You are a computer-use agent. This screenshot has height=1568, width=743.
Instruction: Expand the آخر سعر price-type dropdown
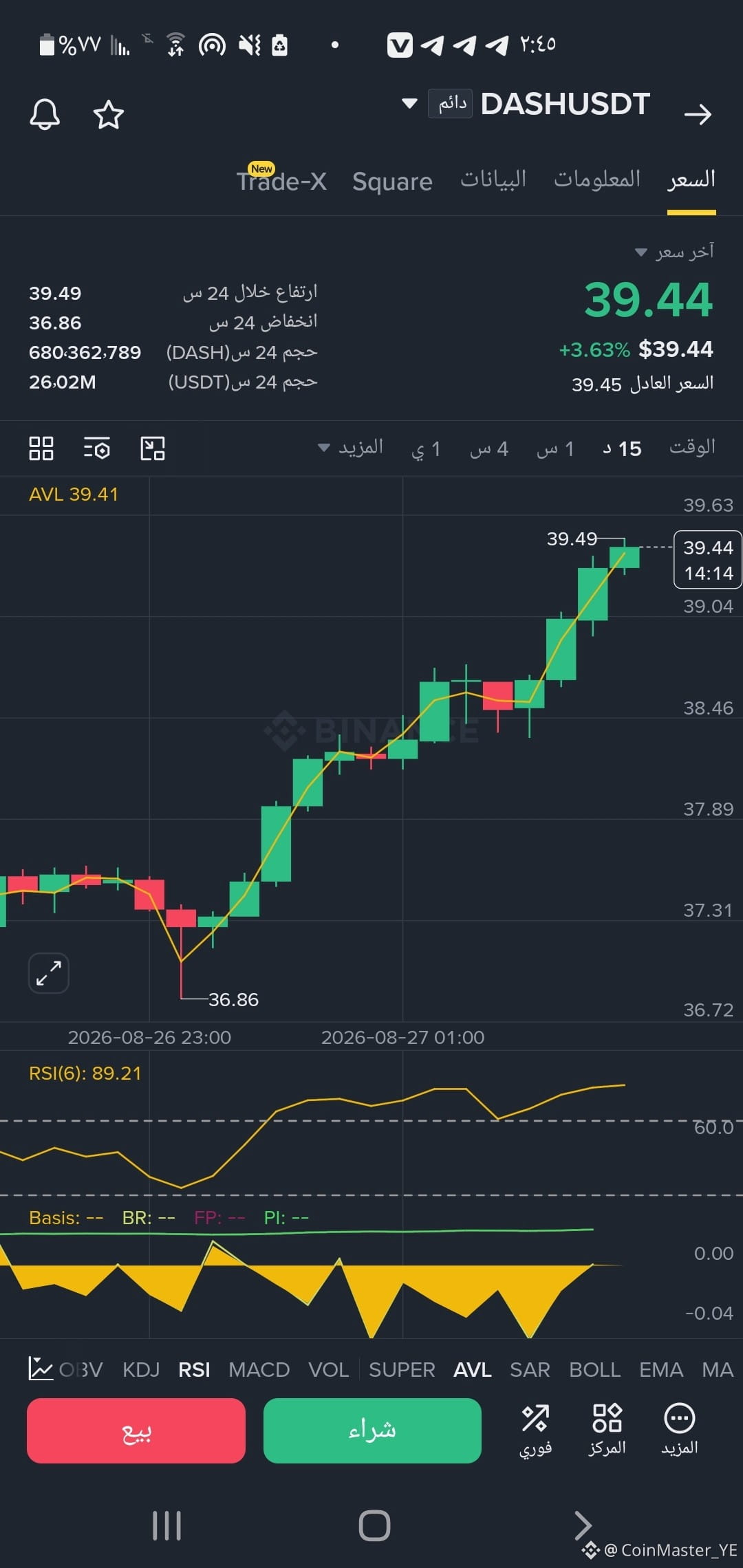[x=674, y=252]
